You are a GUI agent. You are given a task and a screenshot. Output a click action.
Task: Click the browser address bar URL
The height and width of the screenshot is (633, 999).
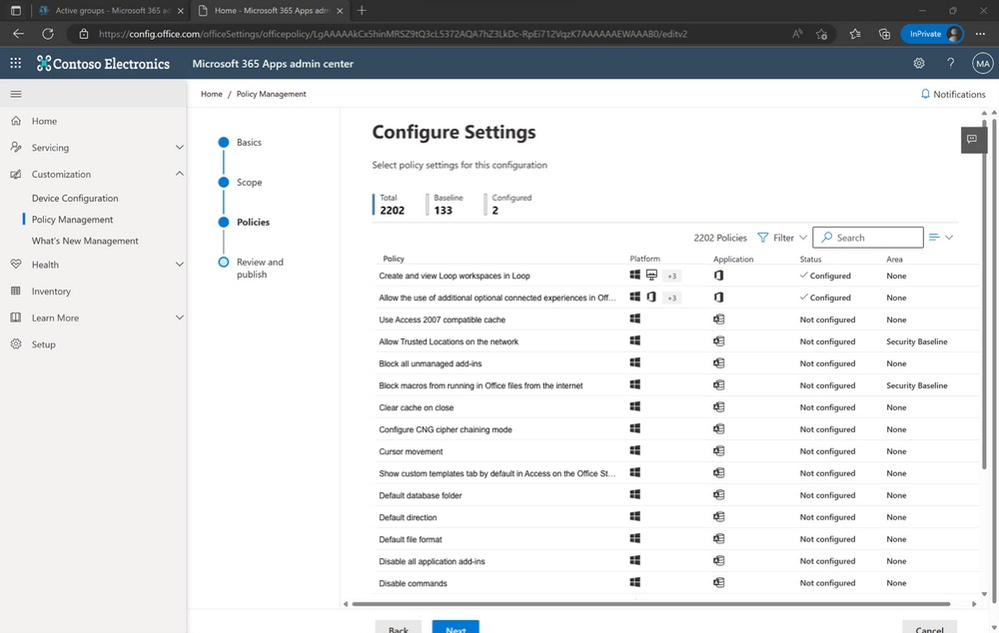(392, 34)
